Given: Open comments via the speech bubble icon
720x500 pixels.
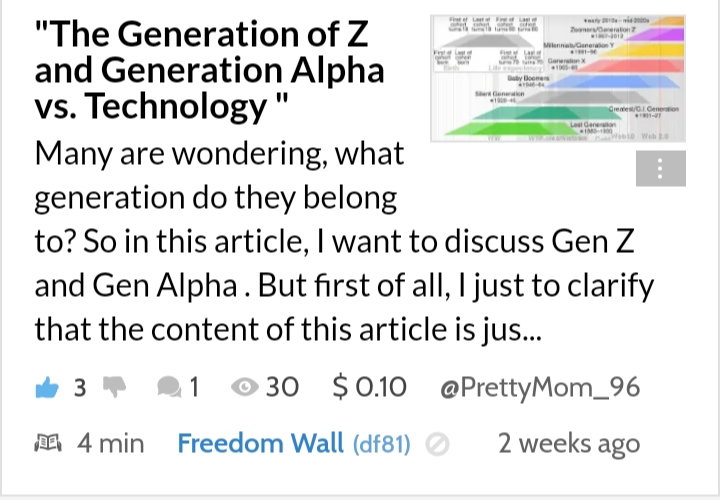Looking at the screenshot, I should (169, 387).
